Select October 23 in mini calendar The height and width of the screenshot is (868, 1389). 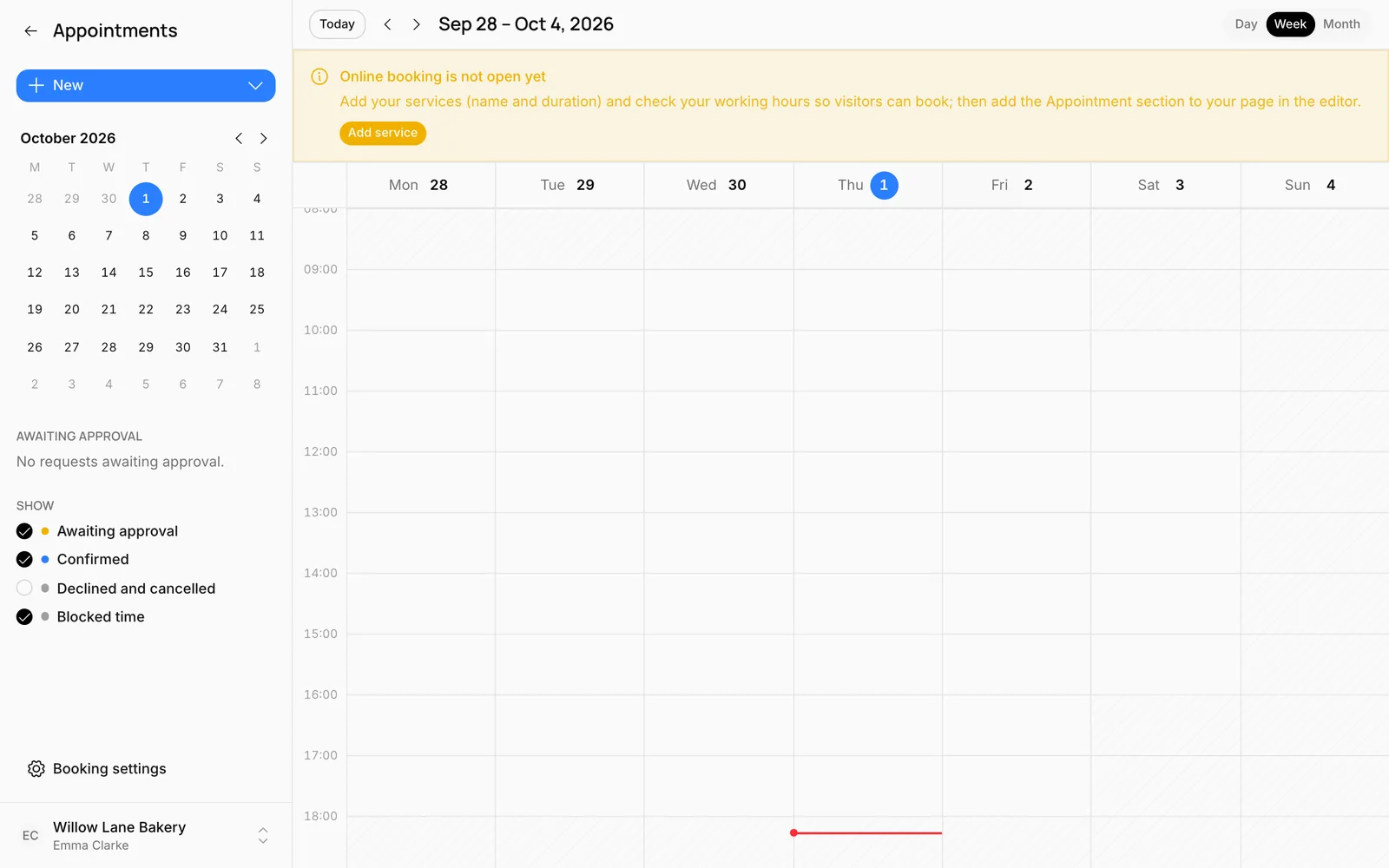click(x=183, y=309)
